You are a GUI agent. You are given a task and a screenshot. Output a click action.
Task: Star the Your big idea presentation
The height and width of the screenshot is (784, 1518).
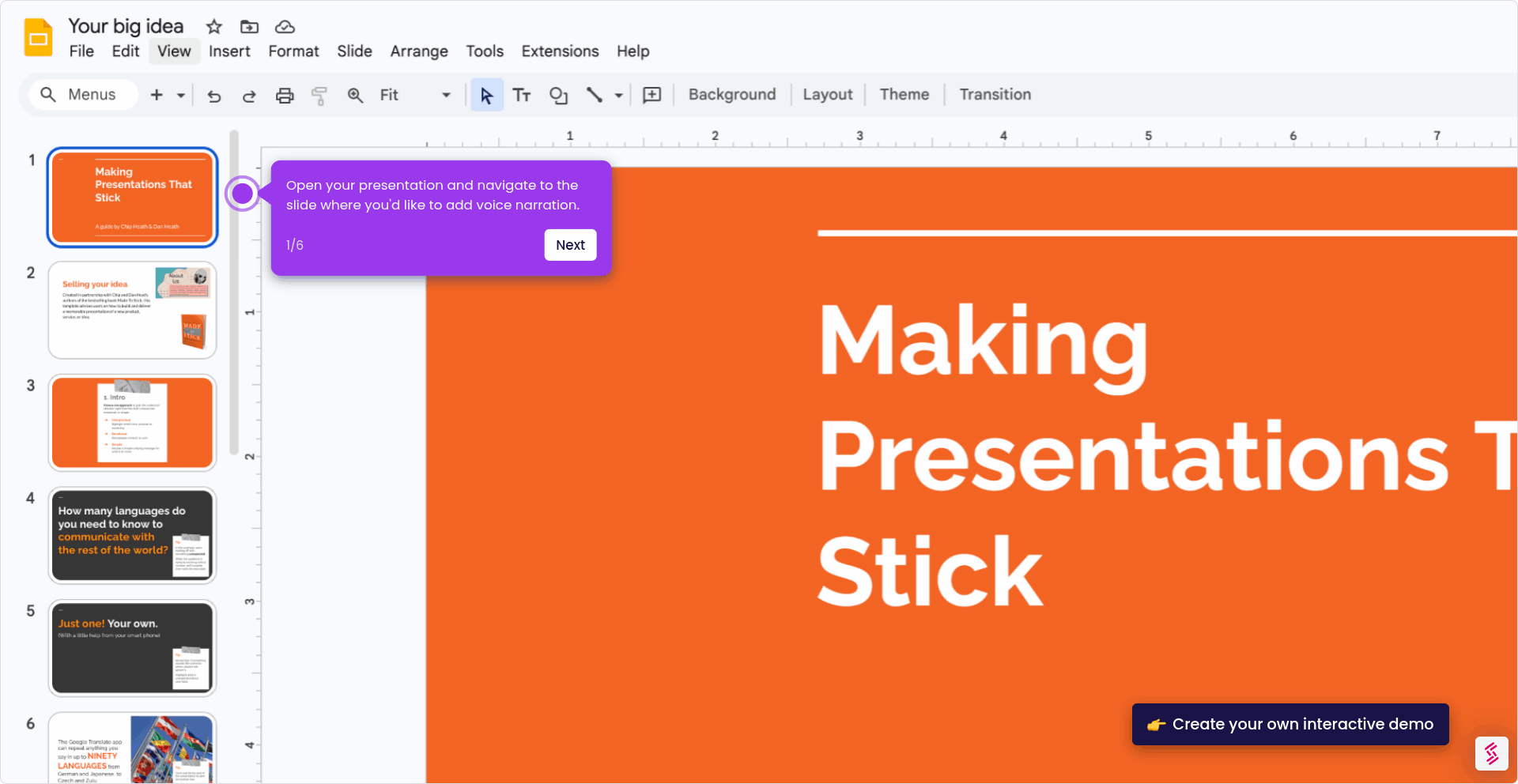(x=213, y=27)
